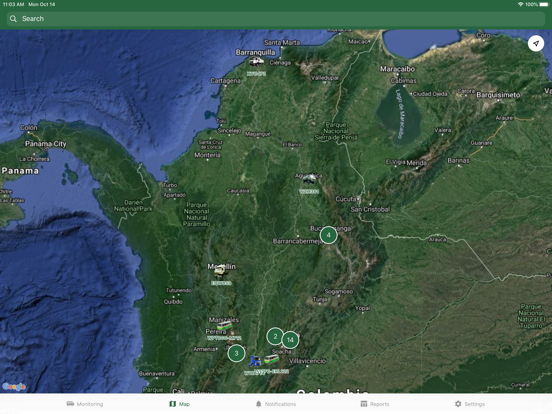The width and height of the screenshot is (552, 414).
Task: Open the Monitoring tab
Action: (x=85, y=404)
